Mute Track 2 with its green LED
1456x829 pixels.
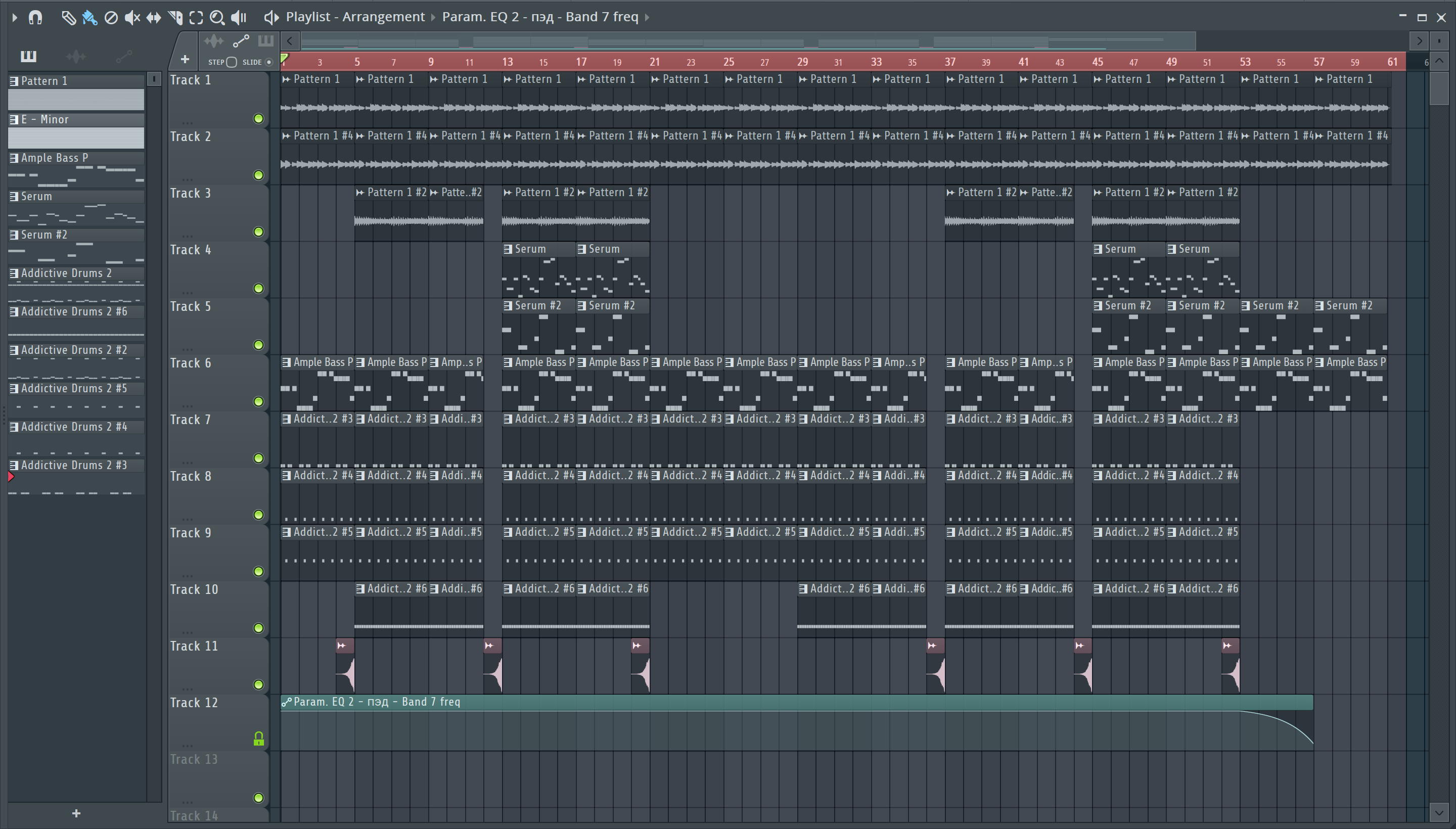258,175
